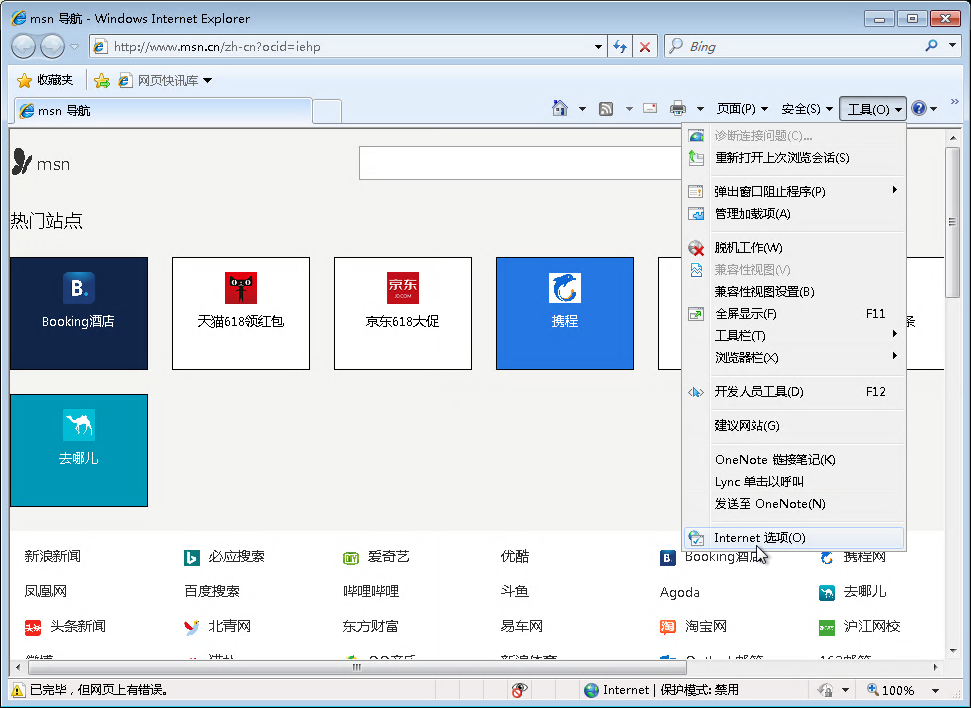Select 兼容性视图设置(B)
Screen dimensions: 971x708
793,292
